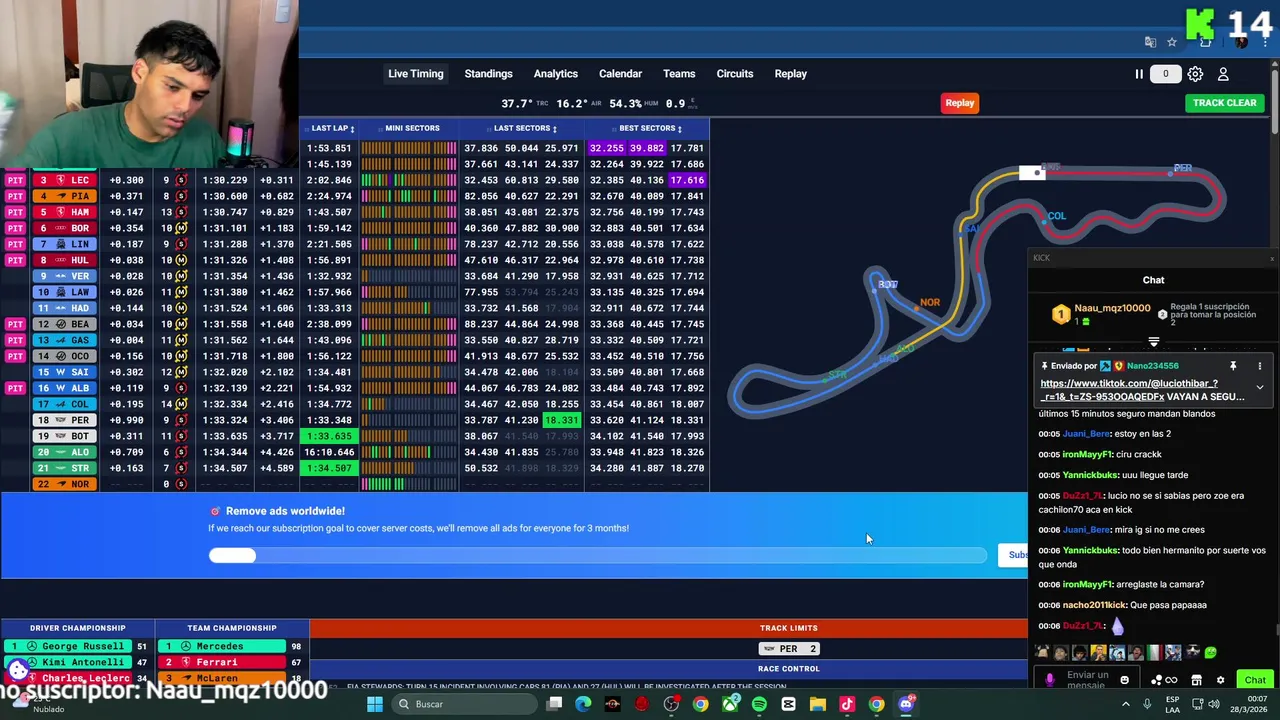Open Discord from the taskbar
The image size is (1280, 720).
coord(906,704)
